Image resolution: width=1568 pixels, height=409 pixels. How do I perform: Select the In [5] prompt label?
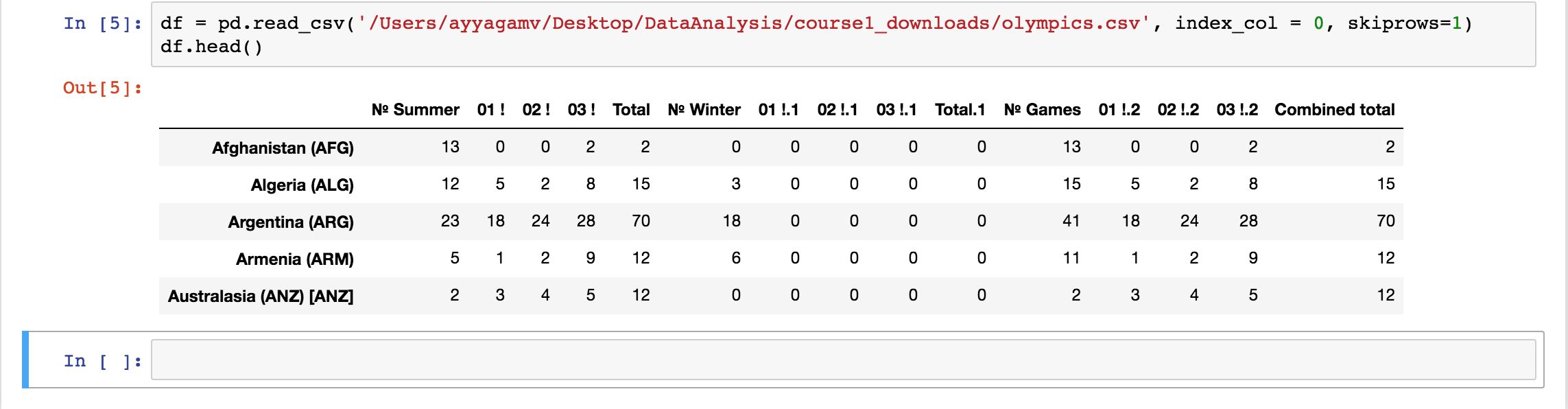pyautogui.click(x=103, y=23)
